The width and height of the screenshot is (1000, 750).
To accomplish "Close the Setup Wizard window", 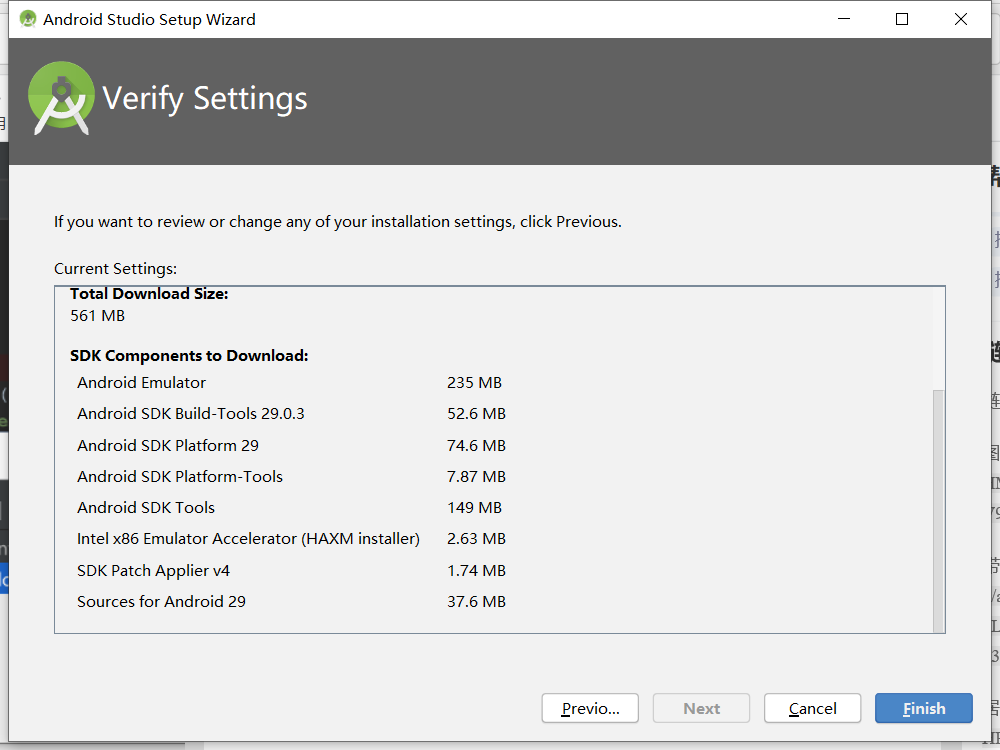I will (960, 19).
